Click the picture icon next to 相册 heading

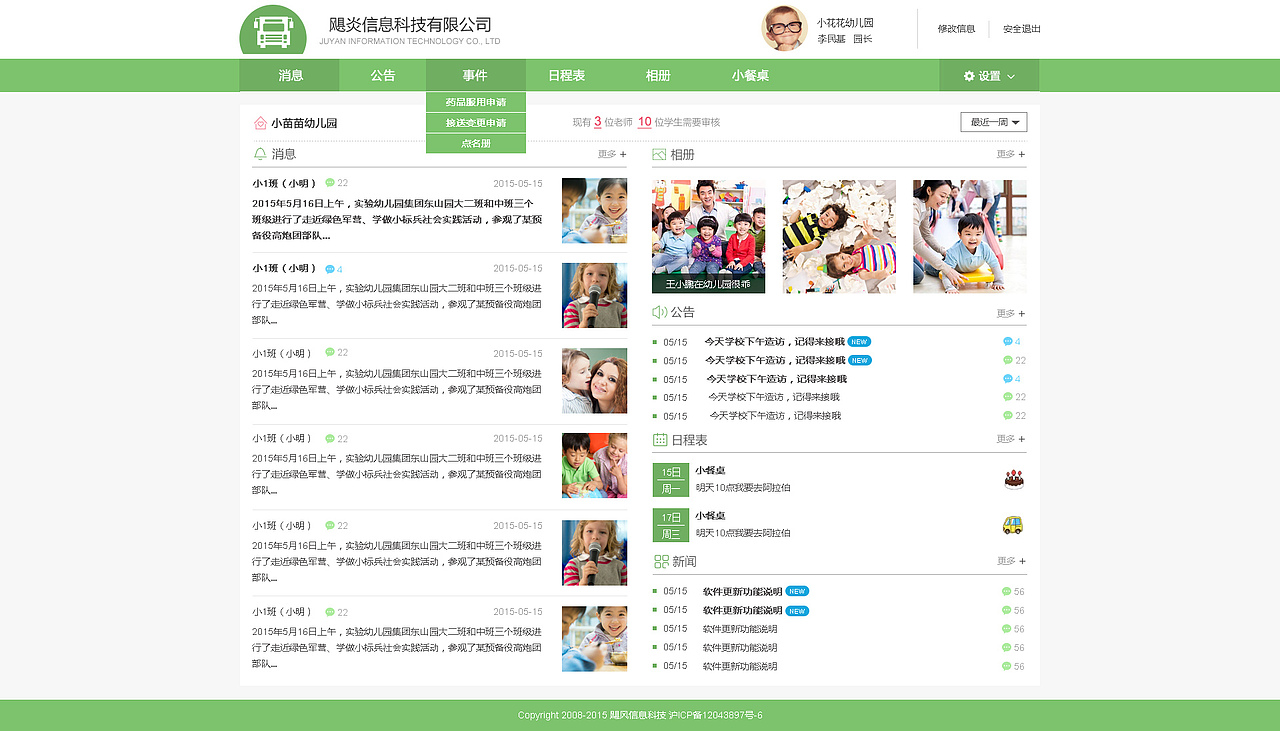point(659,154)
